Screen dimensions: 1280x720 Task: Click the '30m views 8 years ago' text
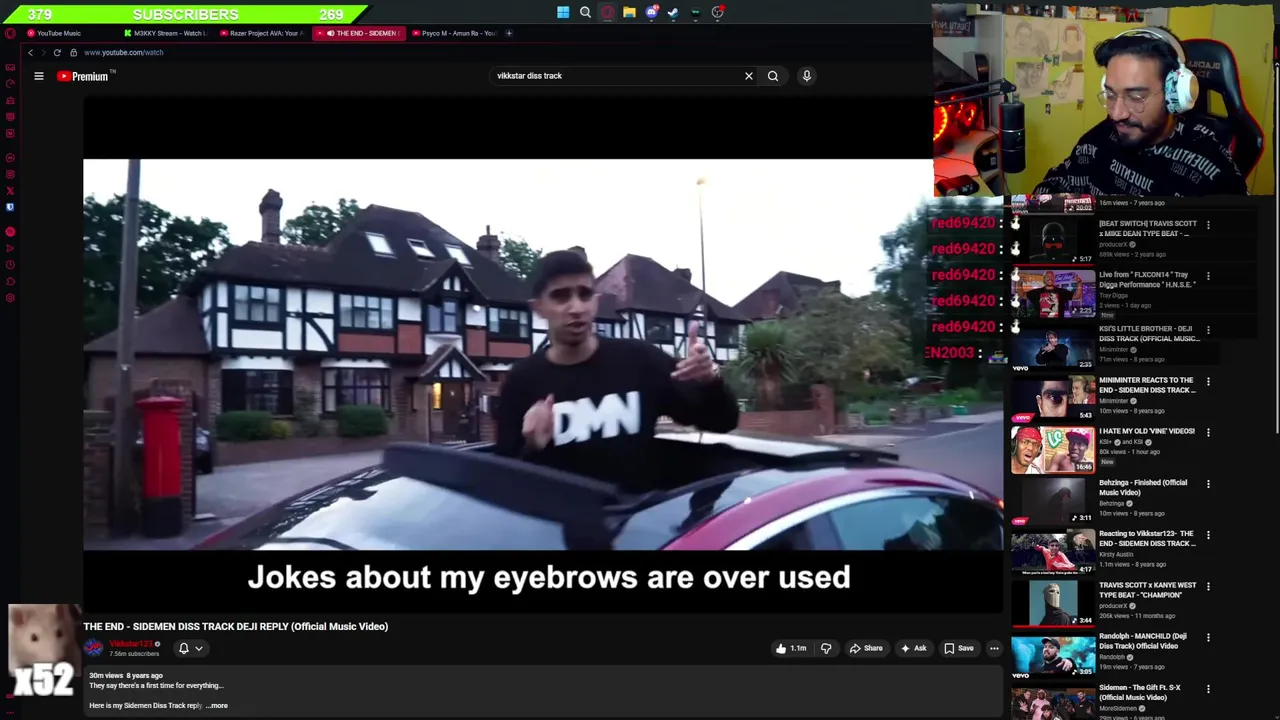click(x=126, y=676)
